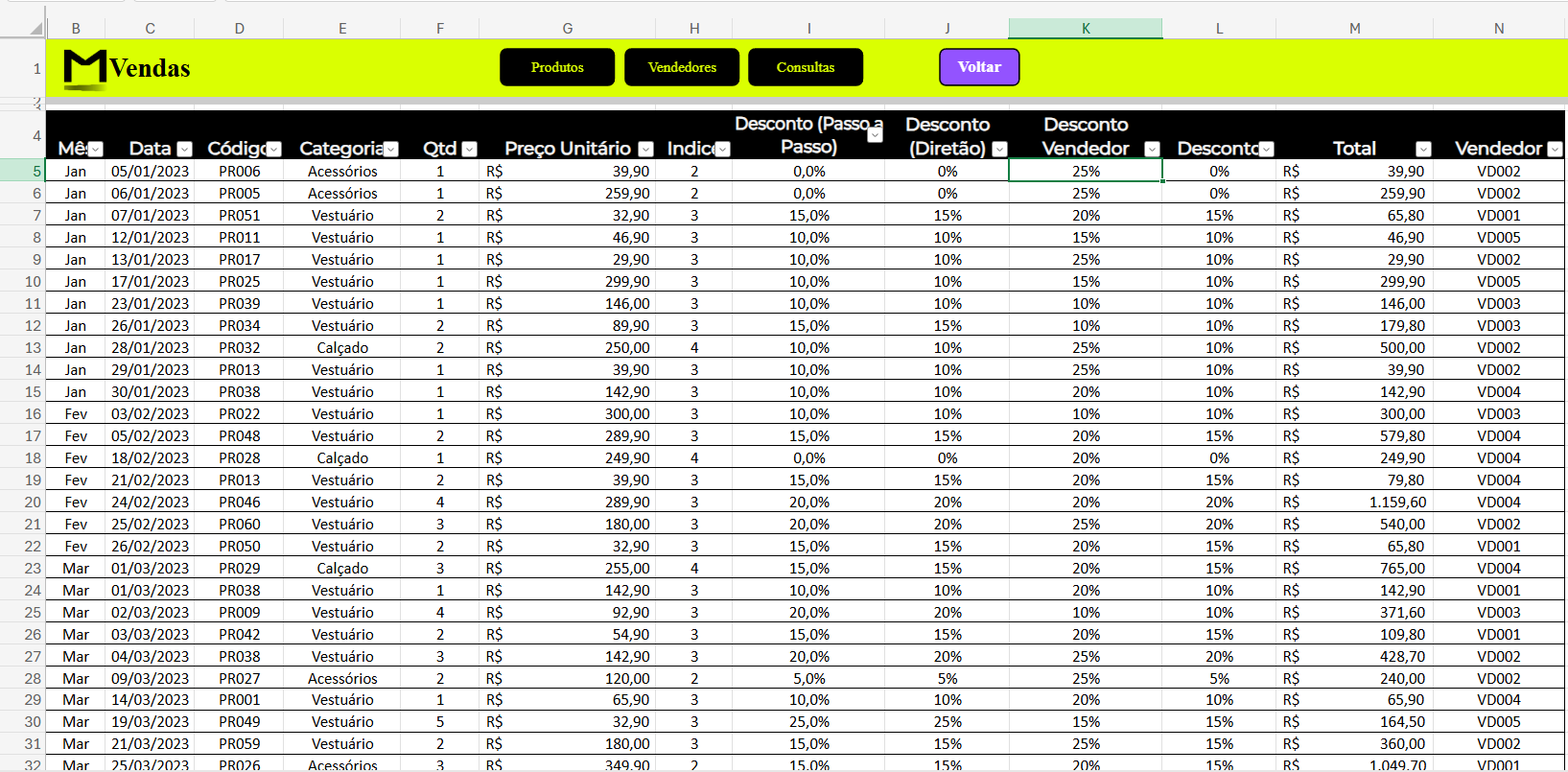
Task: Open the Vendedor column filter dropdown
Action: [x=1555, y=149]
